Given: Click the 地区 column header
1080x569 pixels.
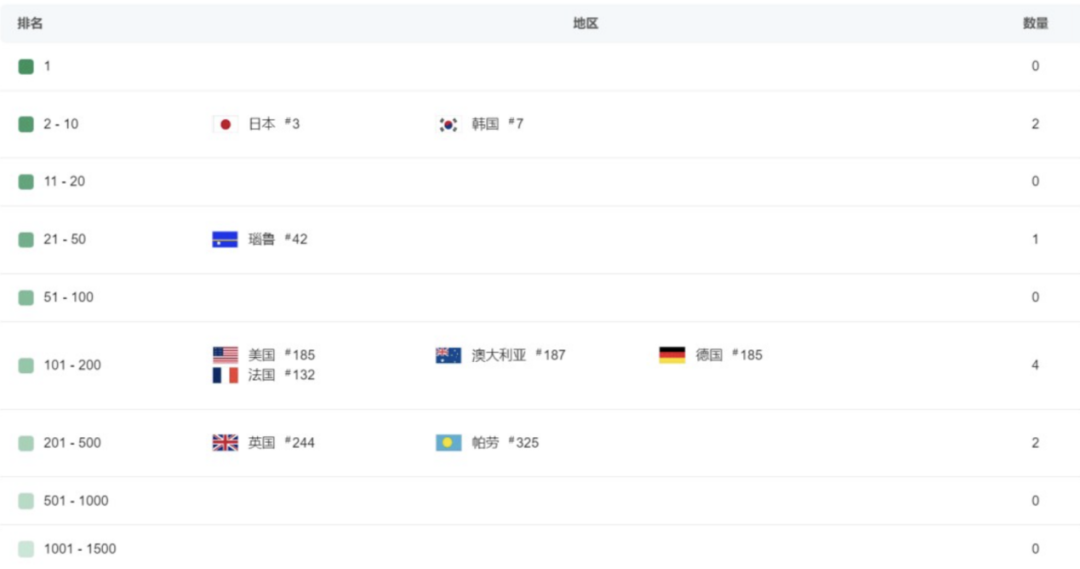Looking at the screenshot, I should pyautogui.click(x=585, y=23).
